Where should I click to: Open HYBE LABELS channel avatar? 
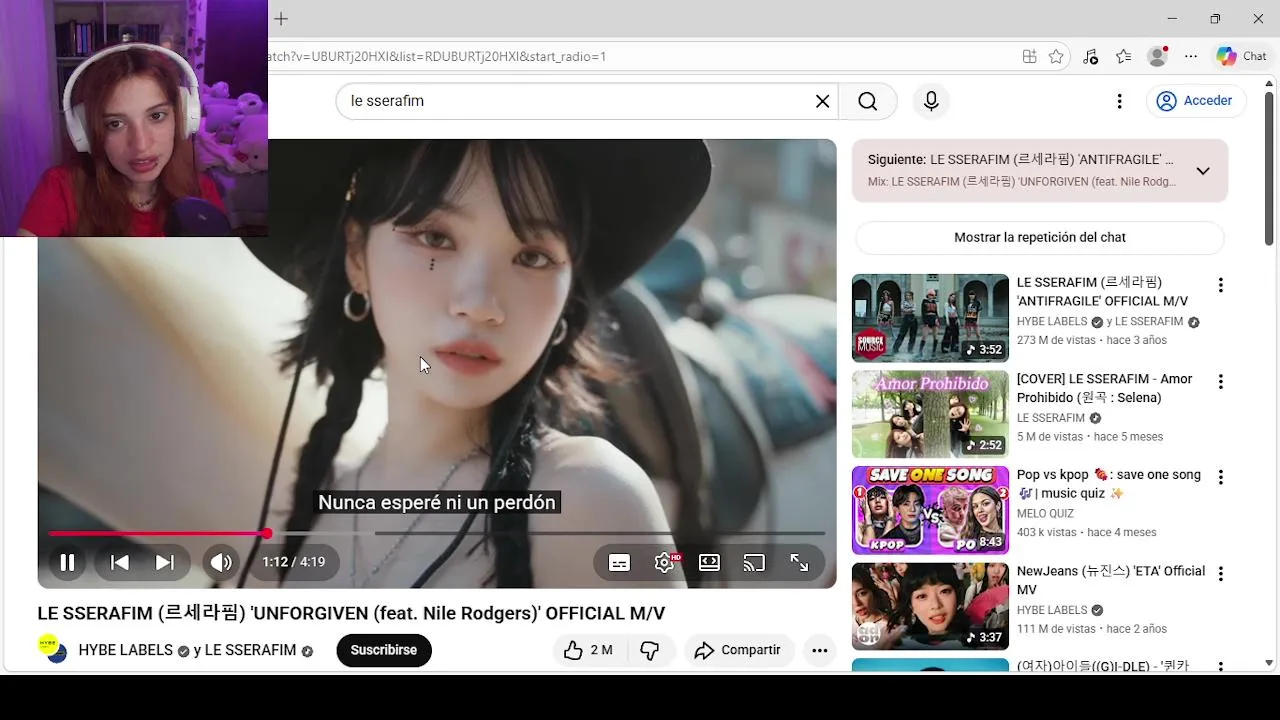point(53,649)
